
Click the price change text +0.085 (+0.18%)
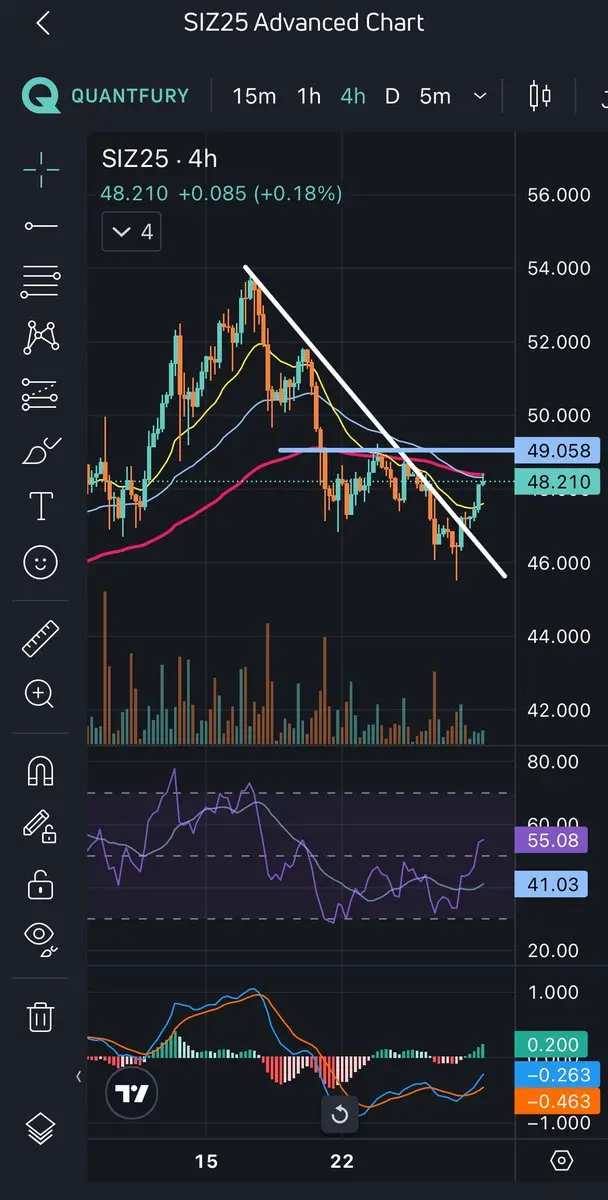pos(260,194)
